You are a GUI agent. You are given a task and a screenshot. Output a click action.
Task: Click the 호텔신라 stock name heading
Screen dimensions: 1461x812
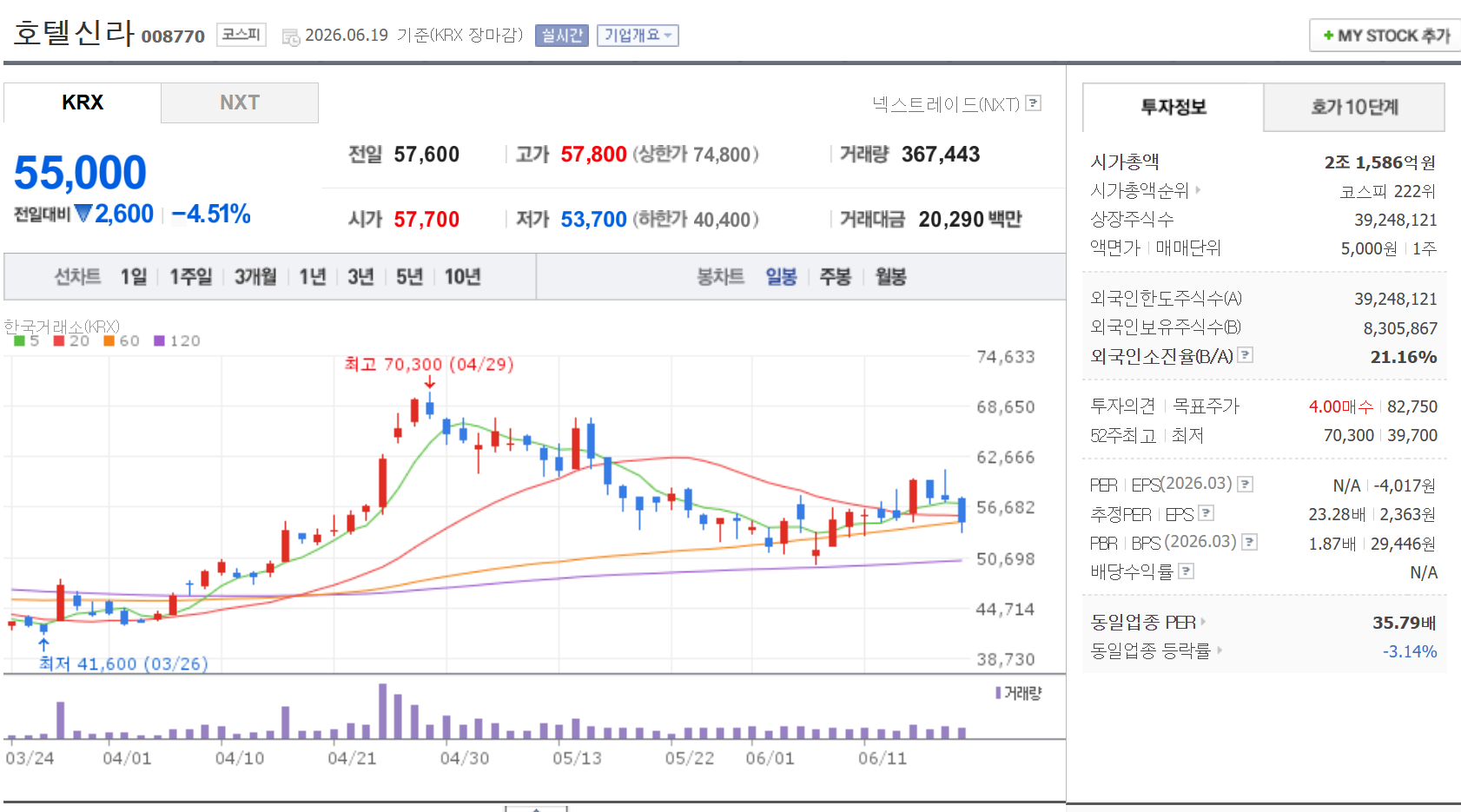tap(74, 33)
